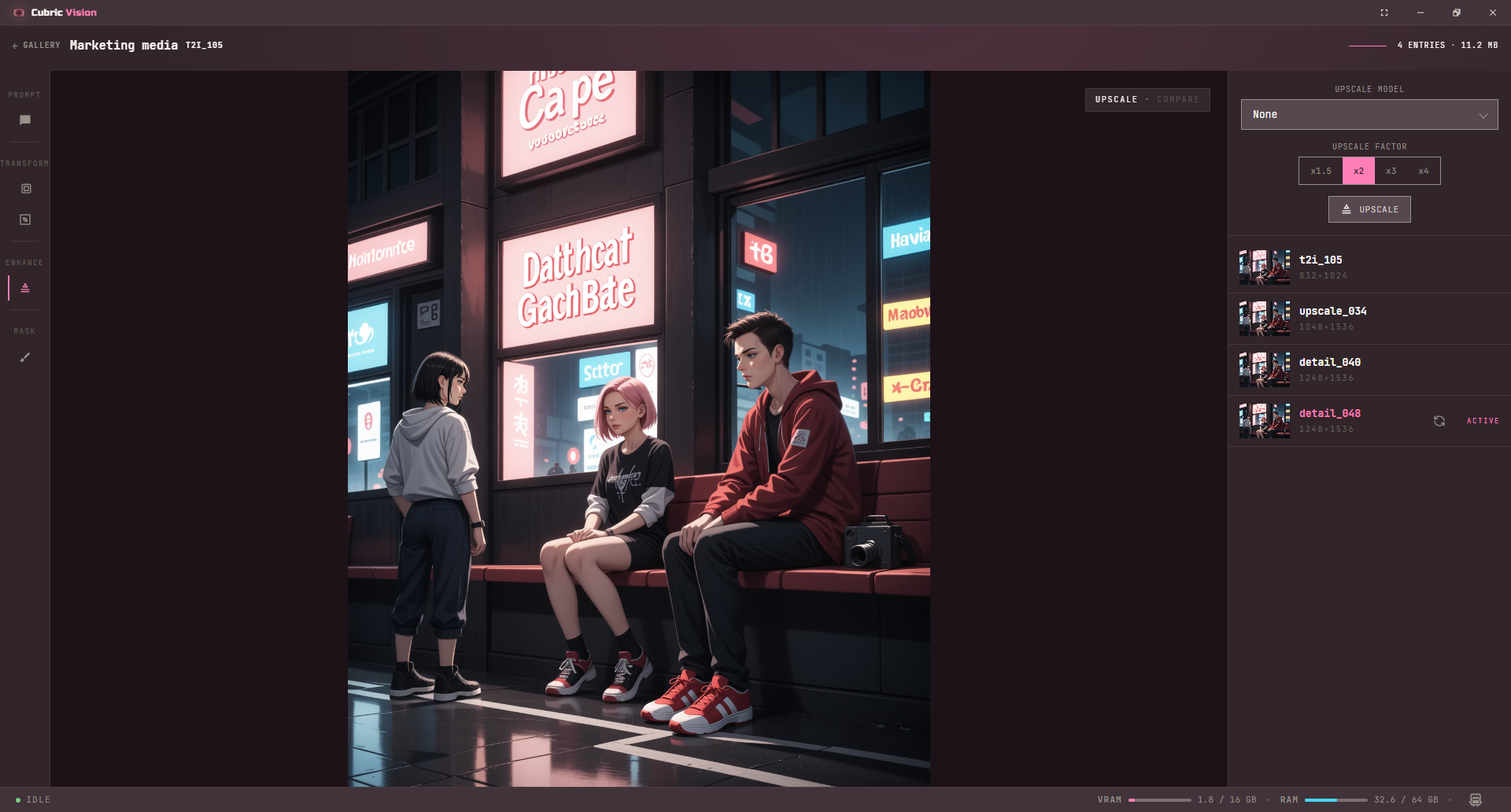Select the t2i_105 entry name
The width and height of the screenshot is (1511, 812).
(x=1321, y=260)
